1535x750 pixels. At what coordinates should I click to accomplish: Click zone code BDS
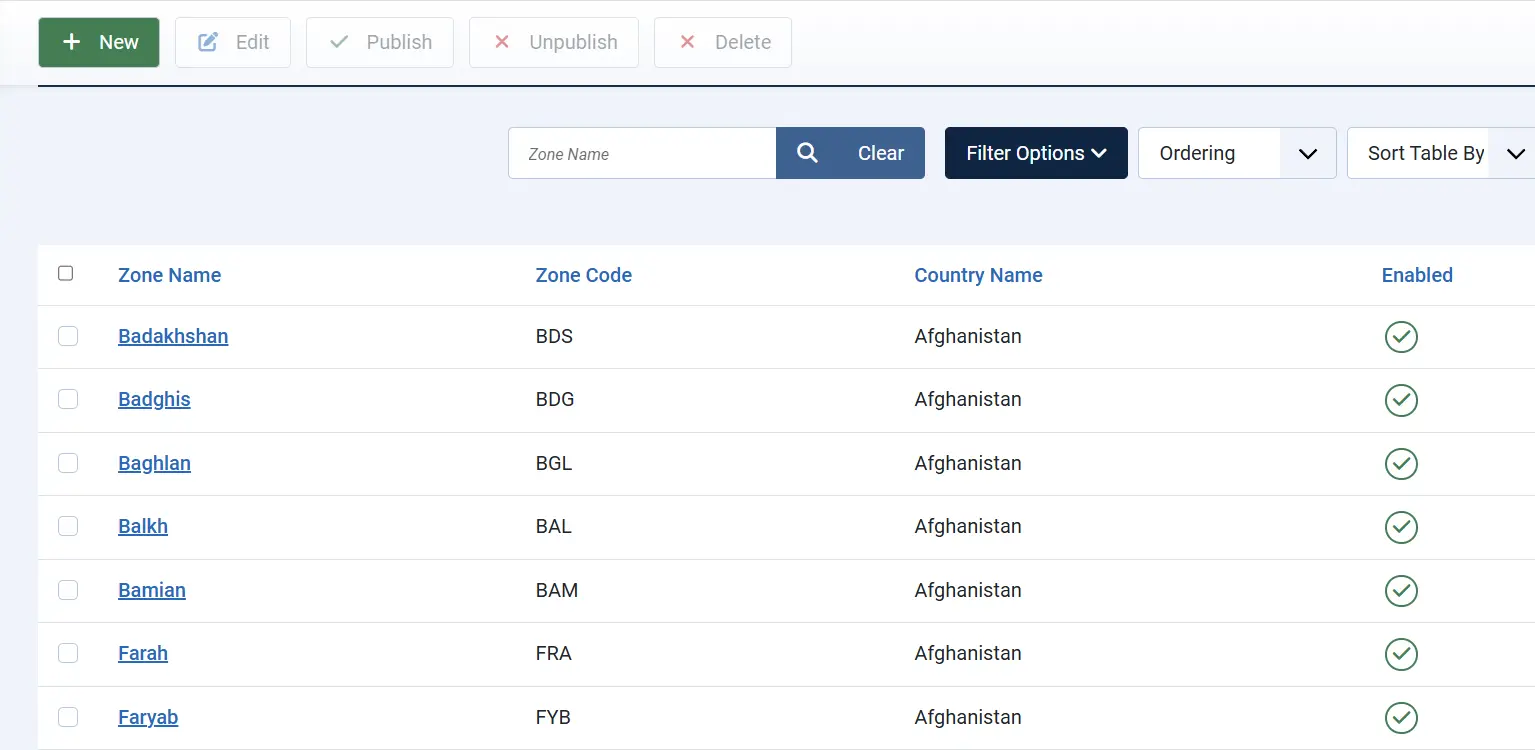554,336
